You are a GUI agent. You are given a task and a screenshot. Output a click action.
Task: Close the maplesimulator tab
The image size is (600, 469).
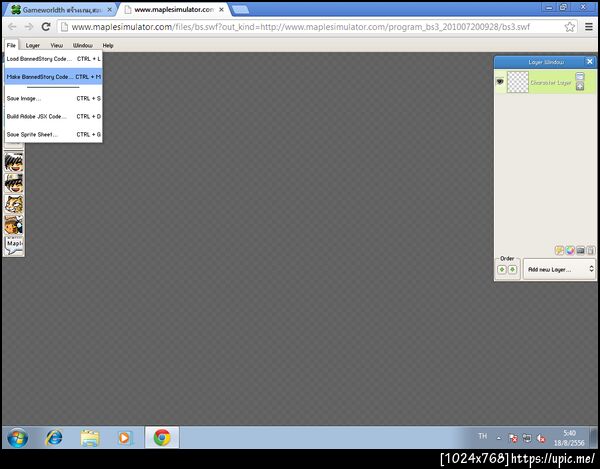tap(221, 10)
